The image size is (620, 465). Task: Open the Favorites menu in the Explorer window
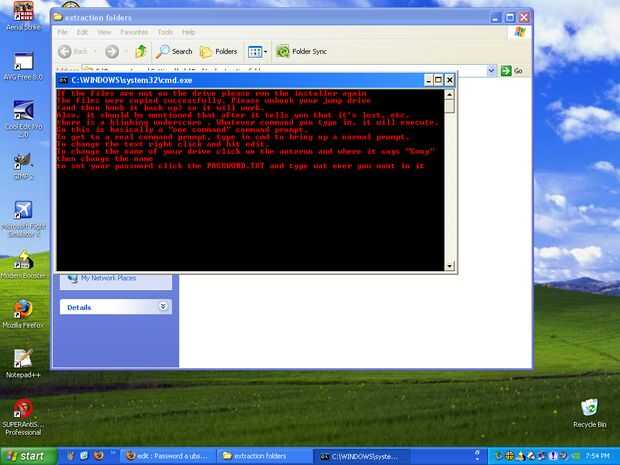point(134,32)
